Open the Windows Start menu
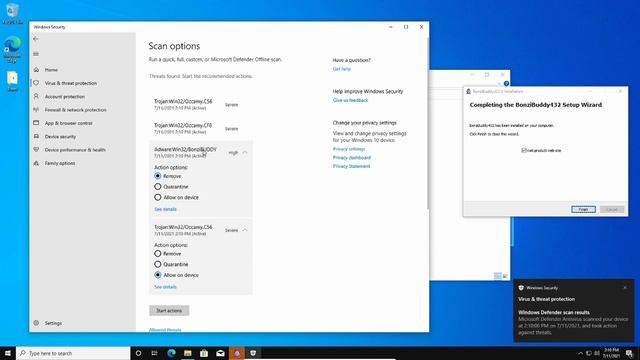This screenshot has width=640, height=360. (8, 353)
